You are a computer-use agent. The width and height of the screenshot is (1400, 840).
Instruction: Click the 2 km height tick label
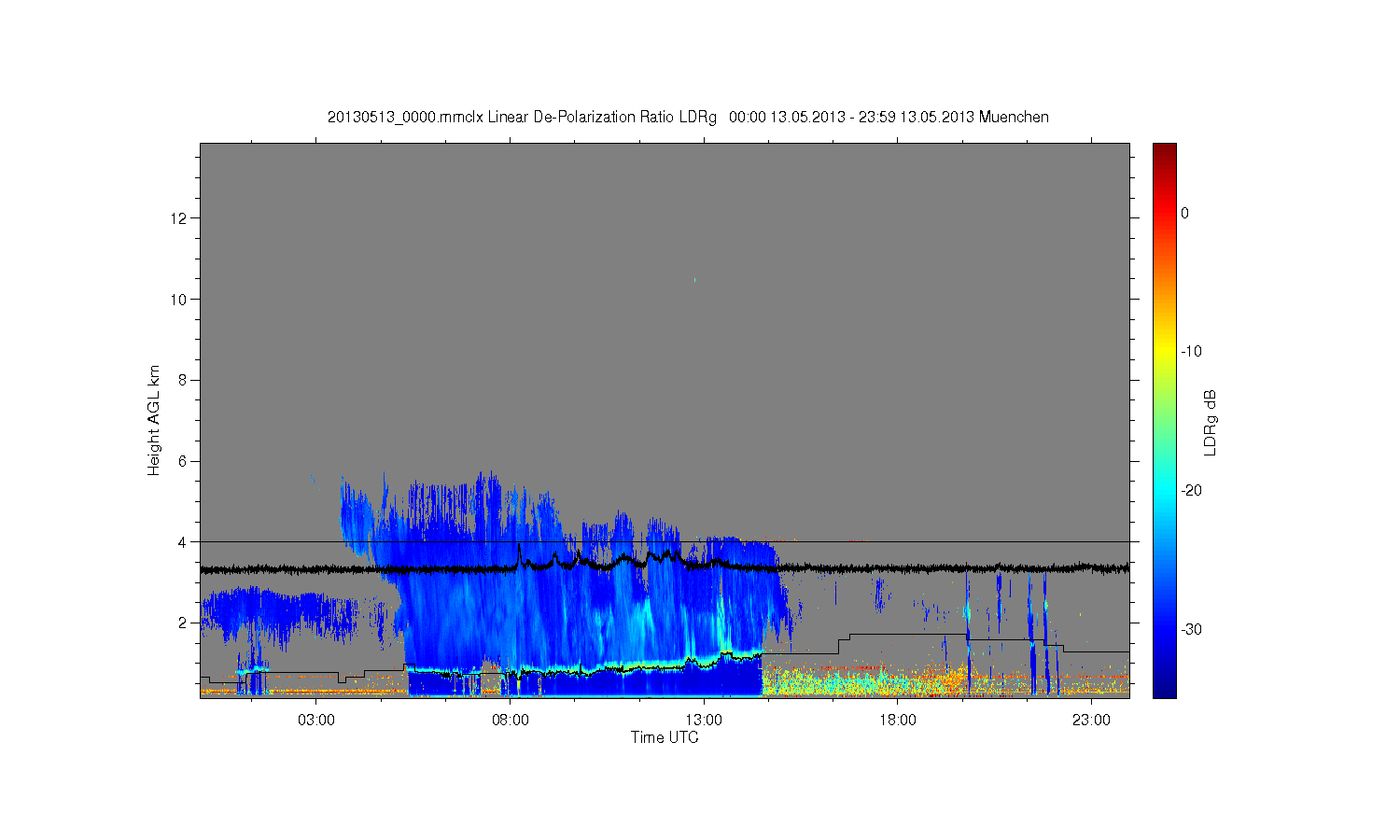click(x=184, y=623)
